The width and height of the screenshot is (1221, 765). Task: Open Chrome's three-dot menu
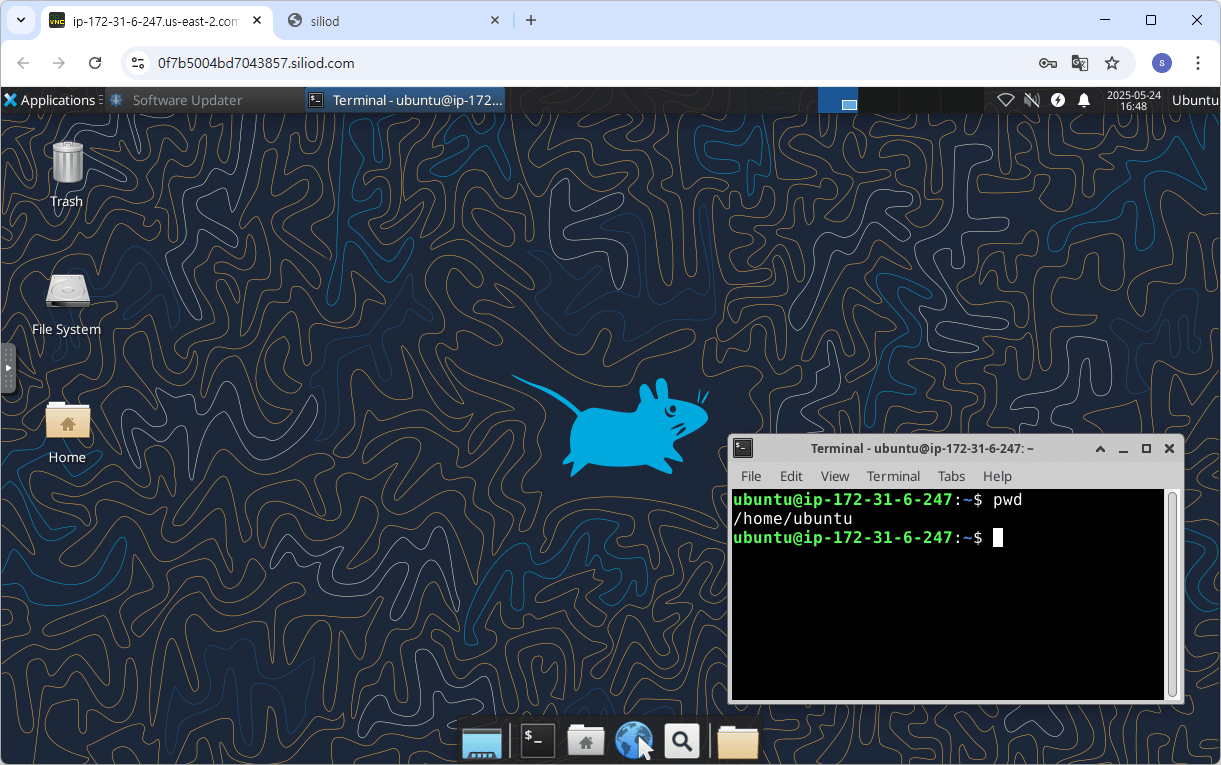pyautogui.click(x=1198, y=63)
